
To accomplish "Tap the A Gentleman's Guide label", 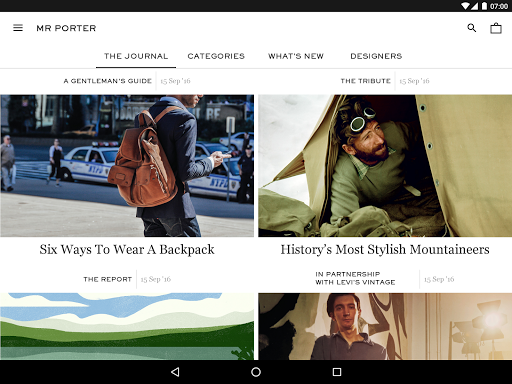I will pos(108,81).
